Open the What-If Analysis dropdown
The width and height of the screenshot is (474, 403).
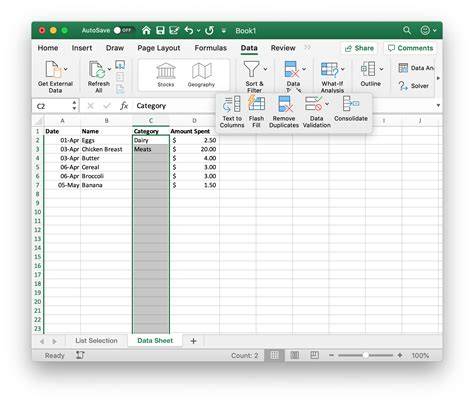343,69
